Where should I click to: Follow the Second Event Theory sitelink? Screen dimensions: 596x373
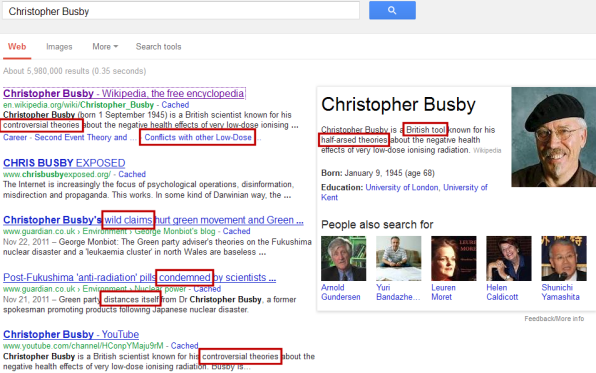pos(81,137)
